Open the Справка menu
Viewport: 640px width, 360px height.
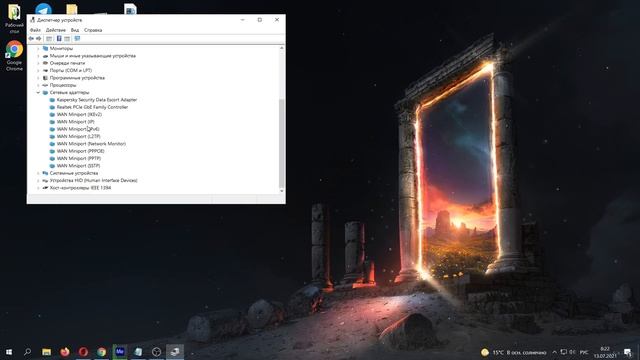pyautogui.click(x=93, y=30)
